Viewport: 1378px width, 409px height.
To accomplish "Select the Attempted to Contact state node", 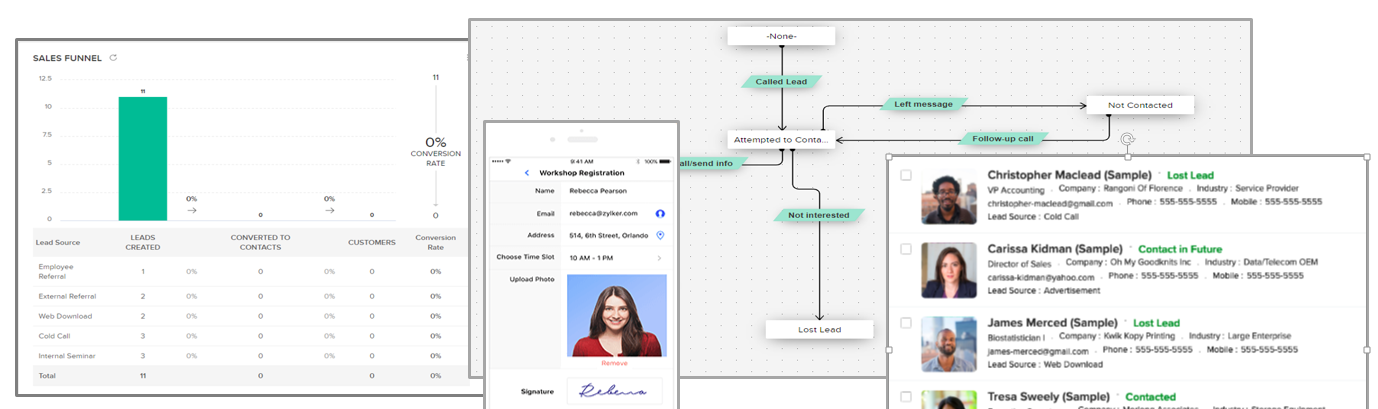I will point(780,140).
